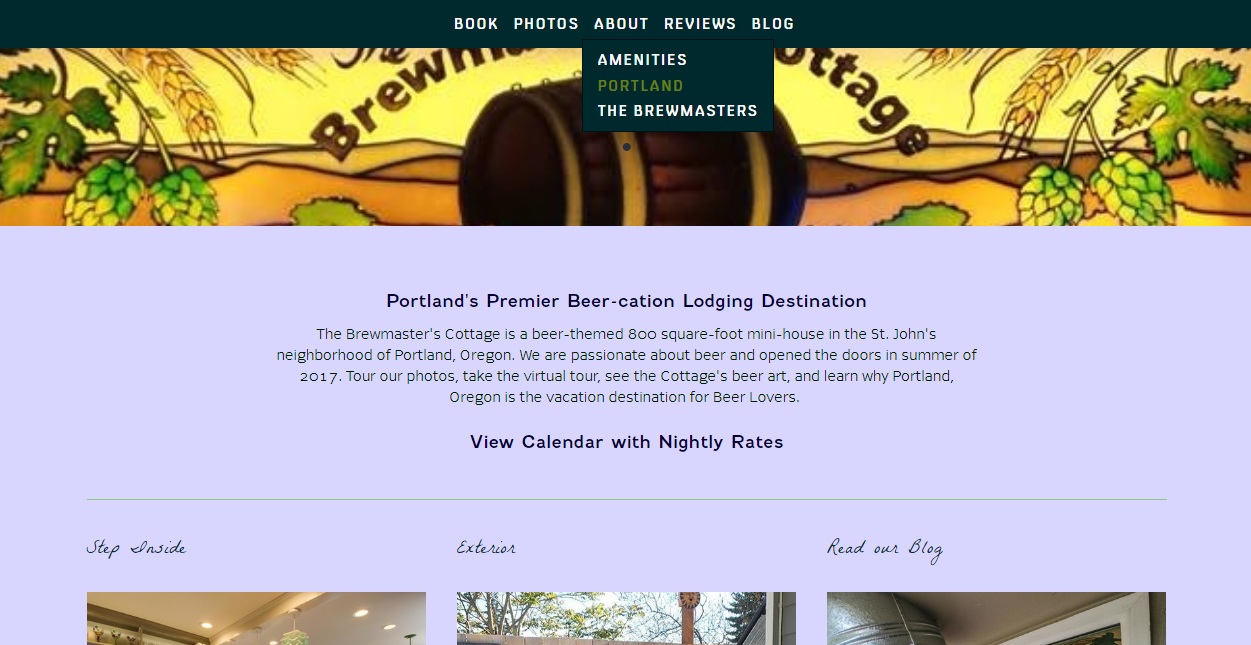Open the BOOK page from the navigation
The width and height of the screenshot is (1251, 645).
[x=476, y=24]
